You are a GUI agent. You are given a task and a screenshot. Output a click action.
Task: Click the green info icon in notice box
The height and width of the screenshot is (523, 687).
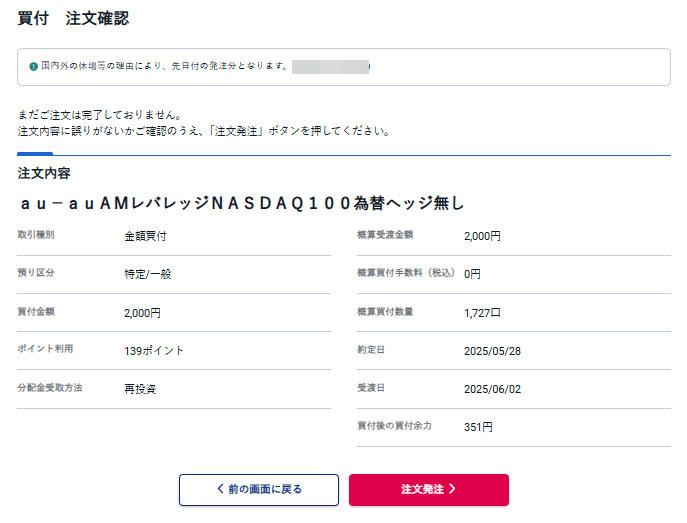(34, 67)
